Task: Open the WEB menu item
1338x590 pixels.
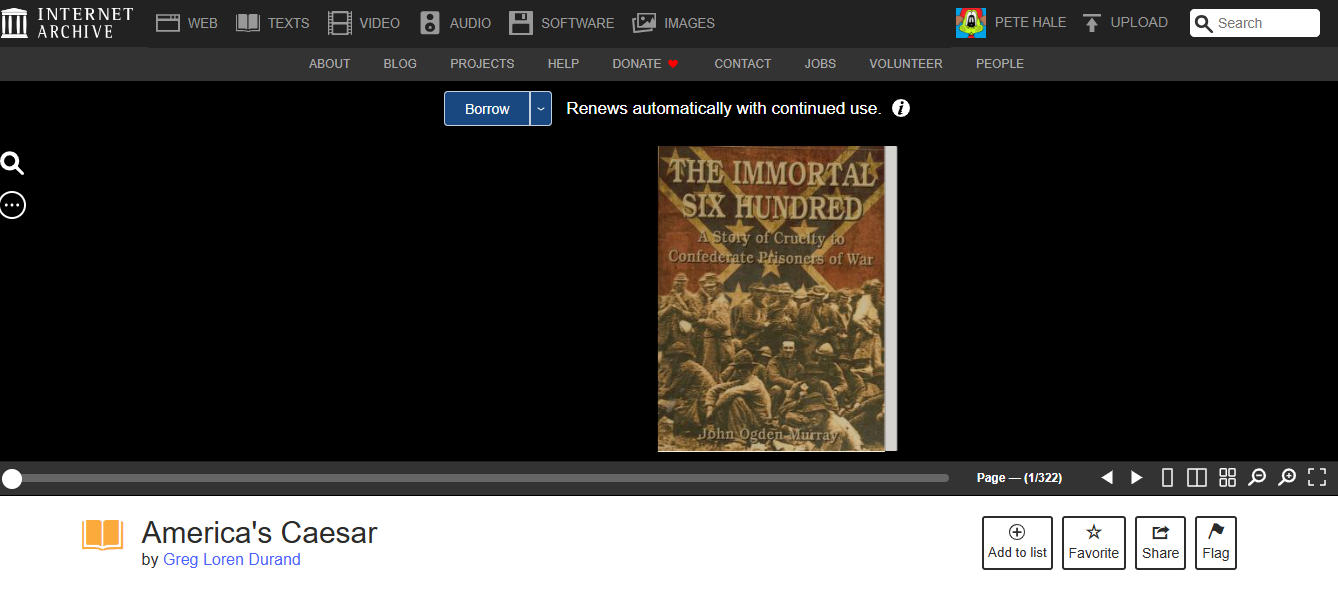Action: (x=203, y=23)
